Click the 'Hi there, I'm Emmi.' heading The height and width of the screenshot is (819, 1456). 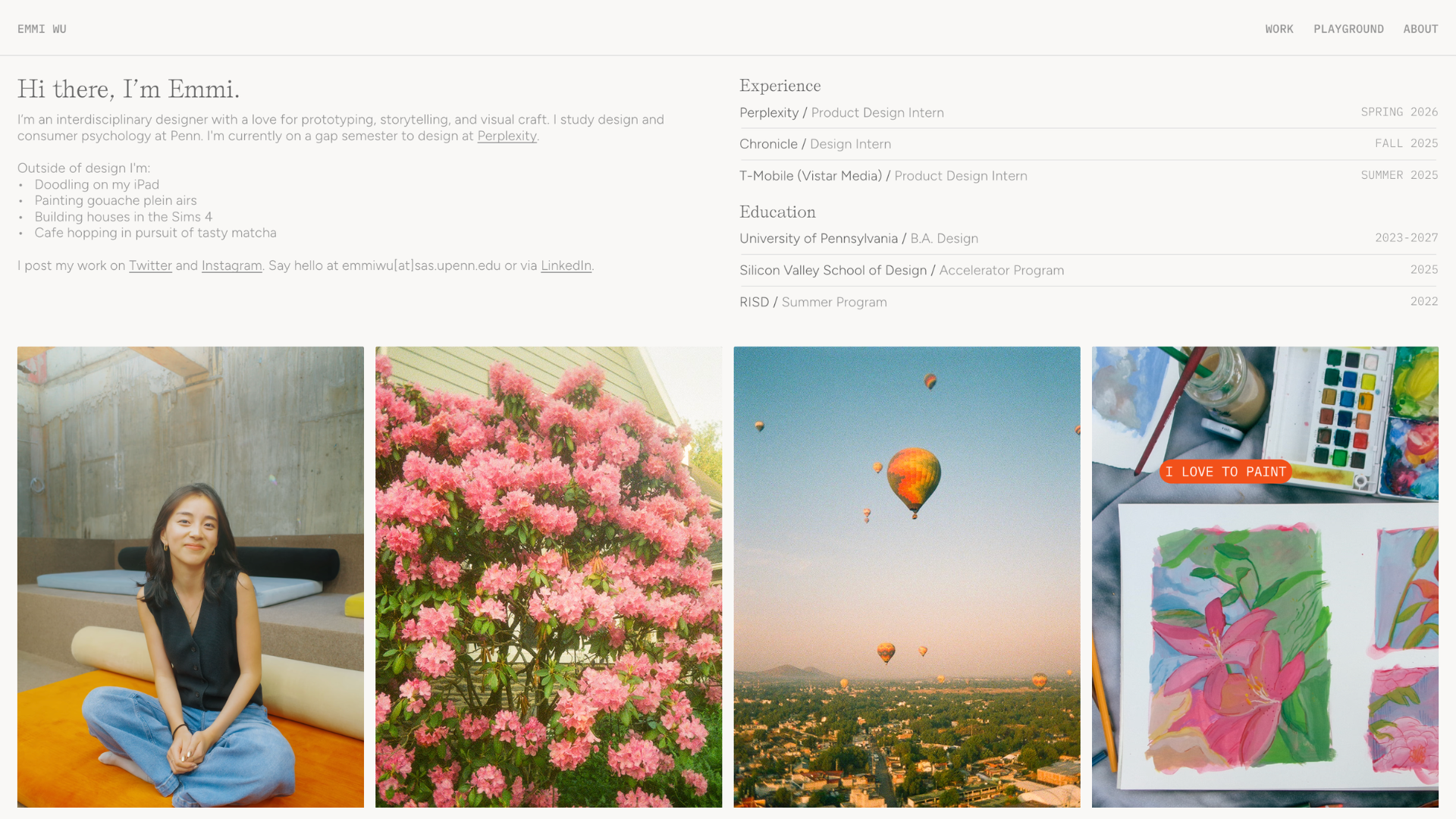[x=129, y=89]
